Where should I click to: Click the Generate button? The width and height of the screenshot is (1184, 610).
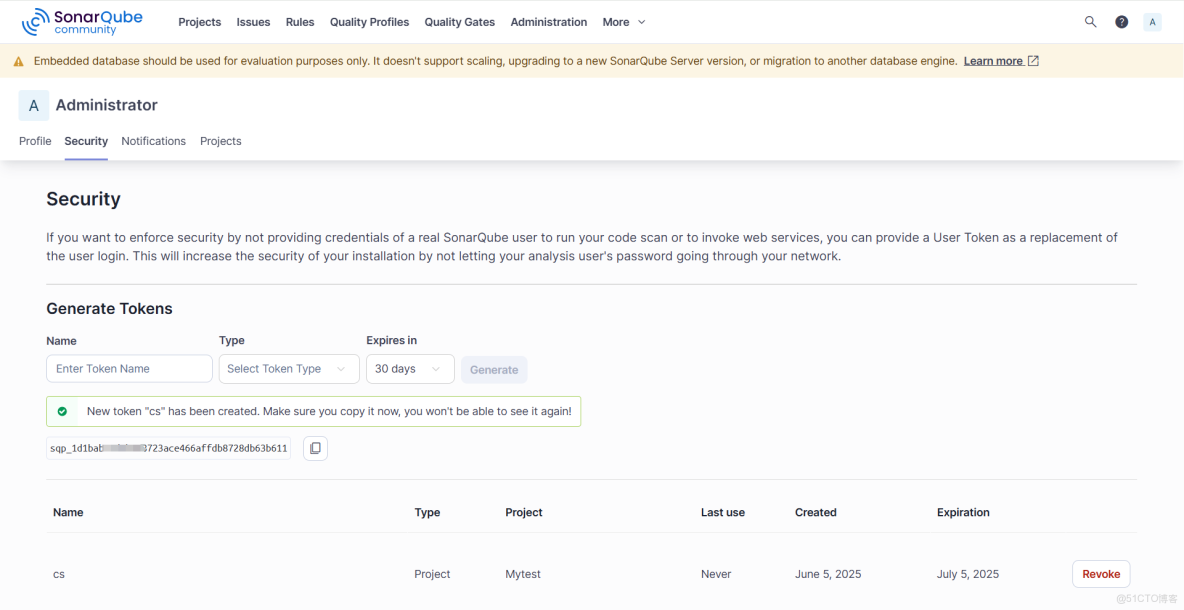click(493, 368)
